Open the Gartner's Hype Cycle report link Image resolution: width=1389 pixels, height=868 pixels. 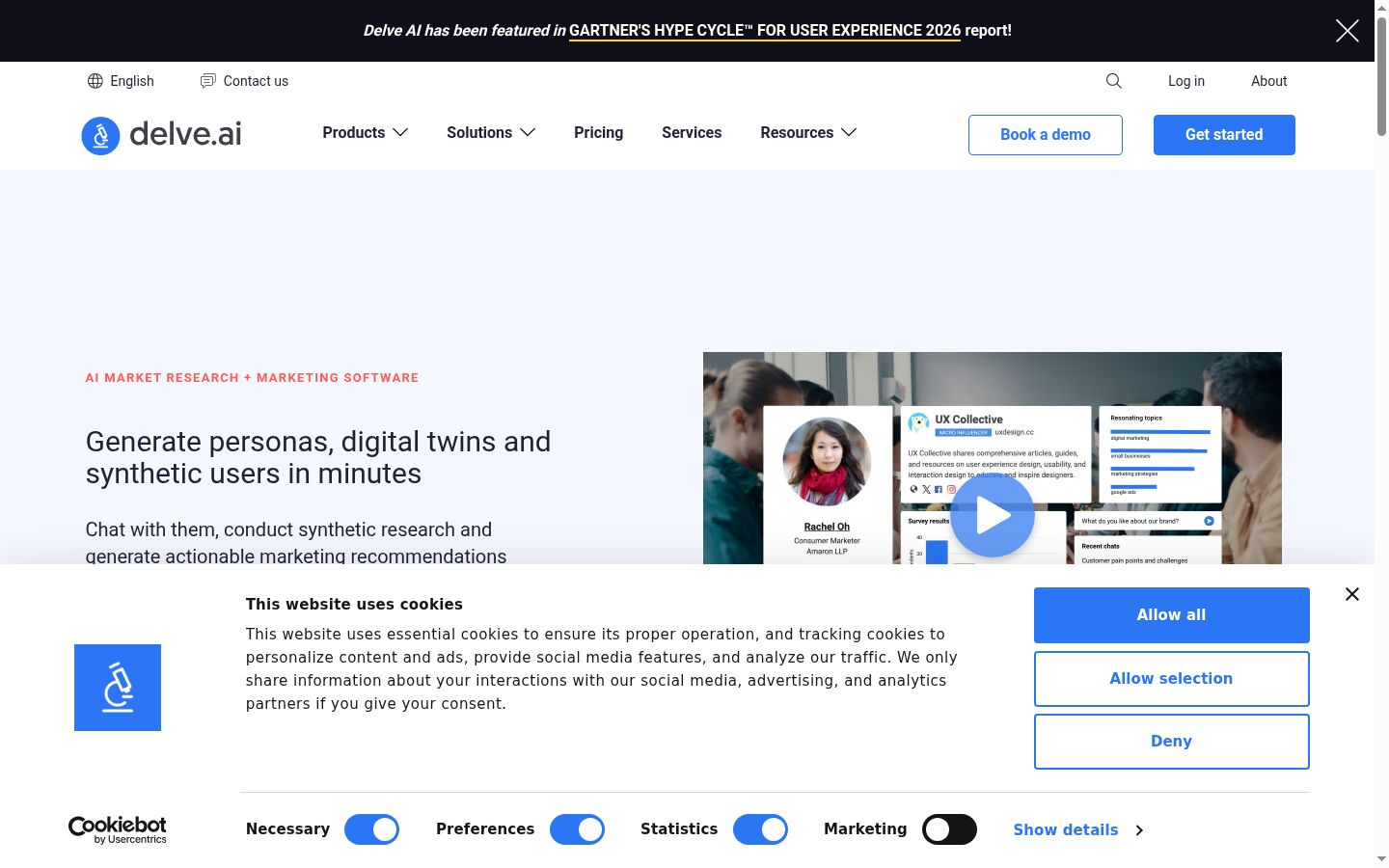[765, 31]
